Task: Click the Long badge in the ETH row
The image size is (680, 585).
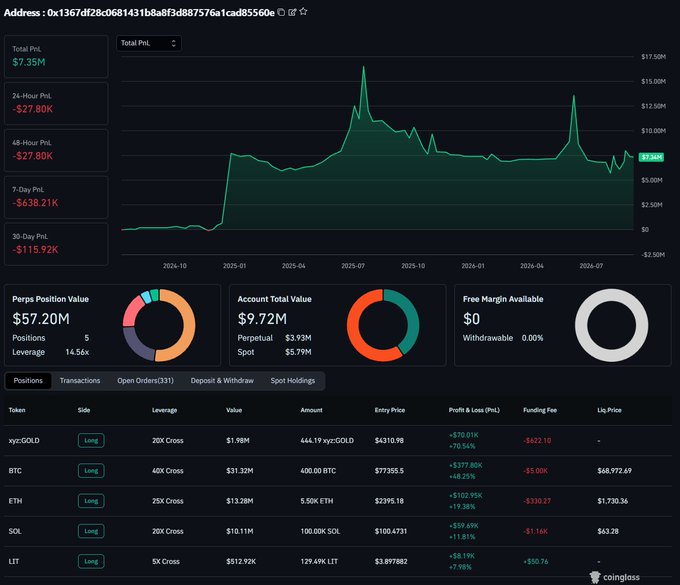Action: (91, 501)
